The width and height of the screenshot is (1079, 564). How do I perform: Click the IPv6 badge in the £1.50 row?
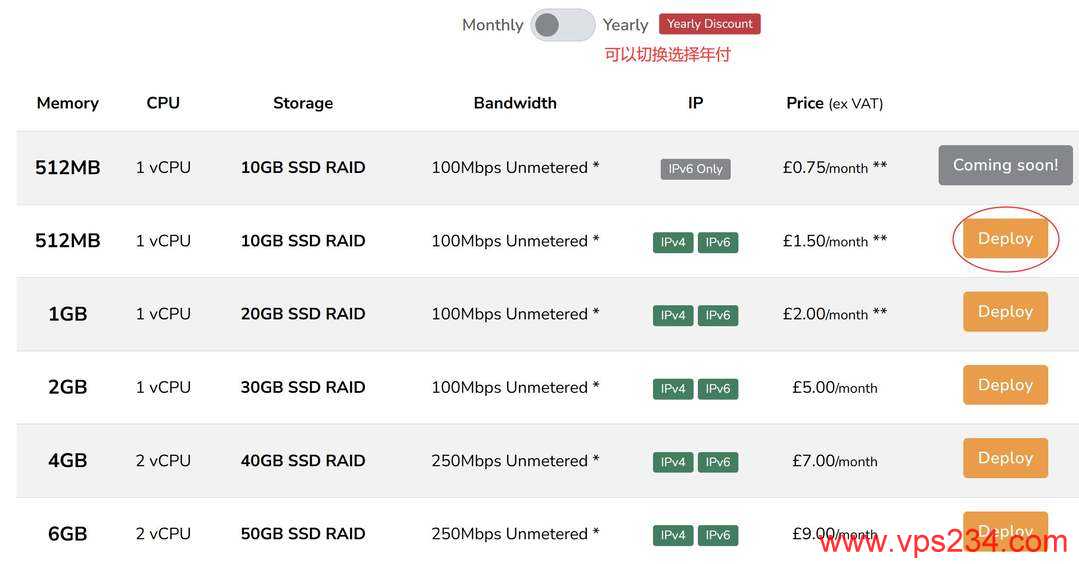(x=718, y=242)
